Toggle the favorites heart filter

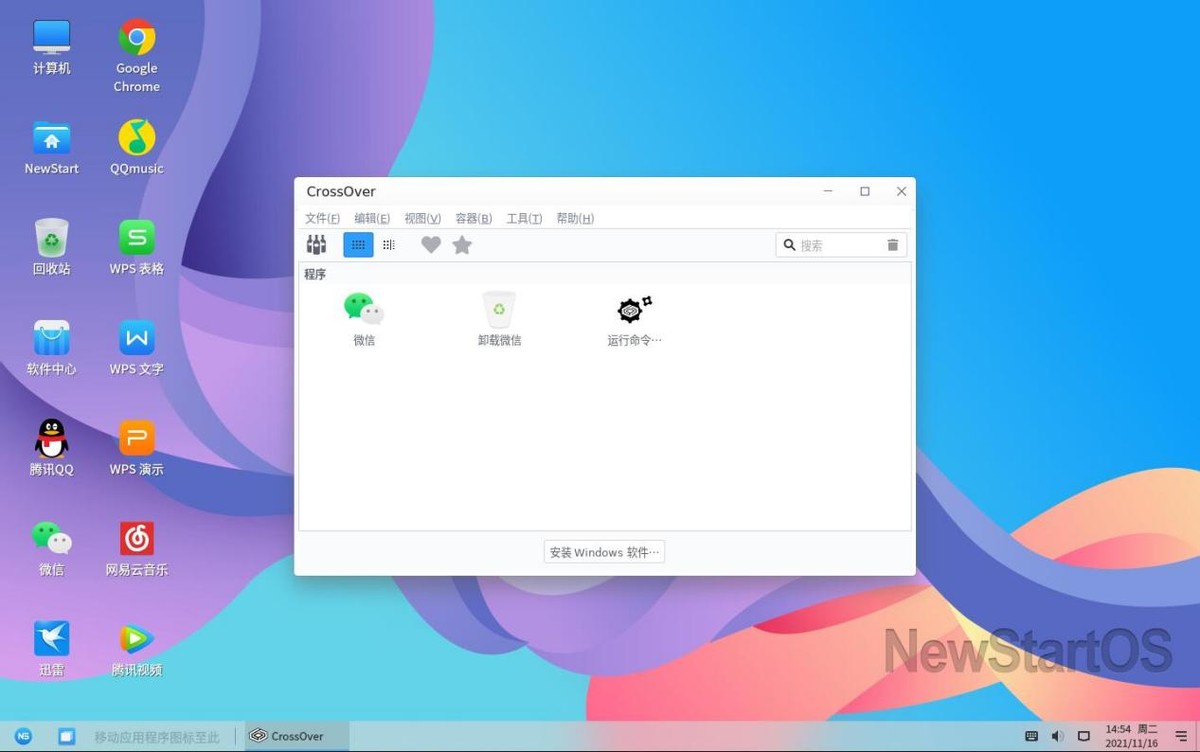tap(430, 244)
